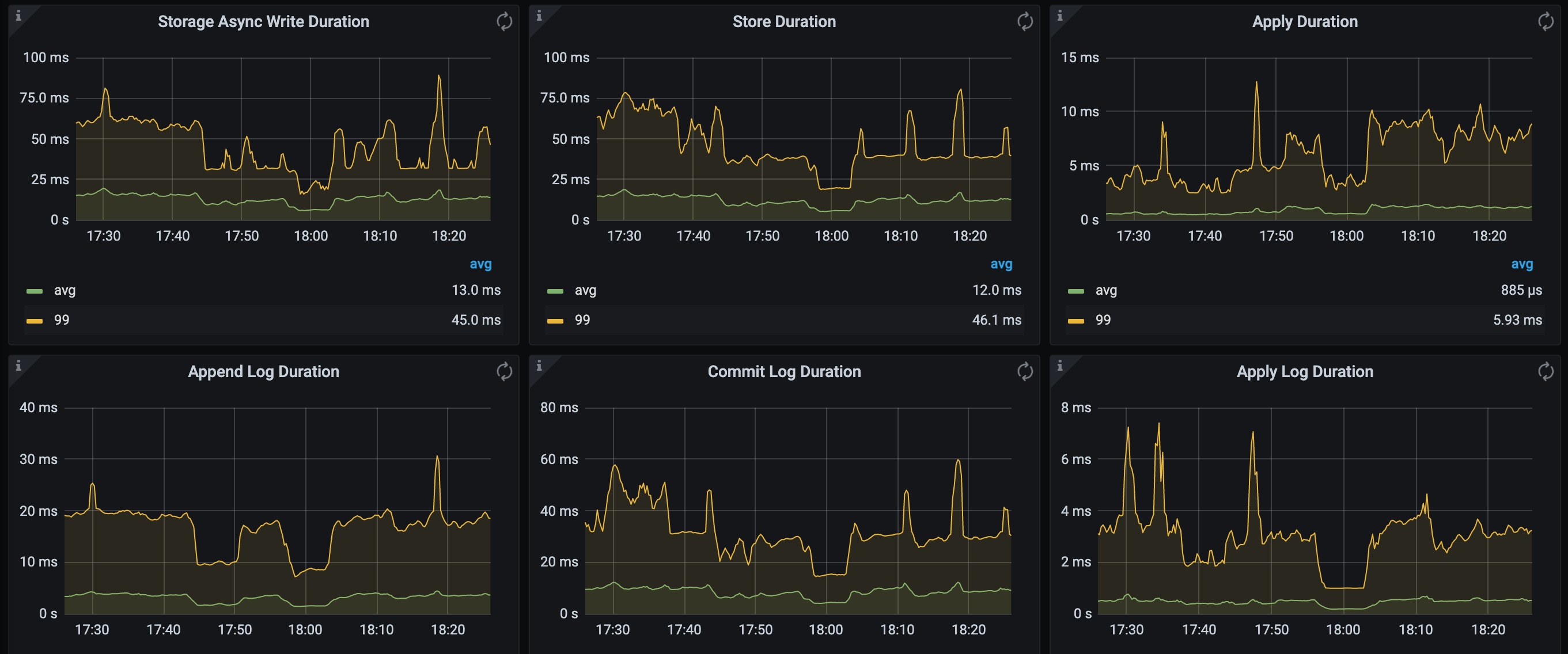Click info icon on Store Duration panel
This screenshot has width=1568, height=654.
coord(539,16)
